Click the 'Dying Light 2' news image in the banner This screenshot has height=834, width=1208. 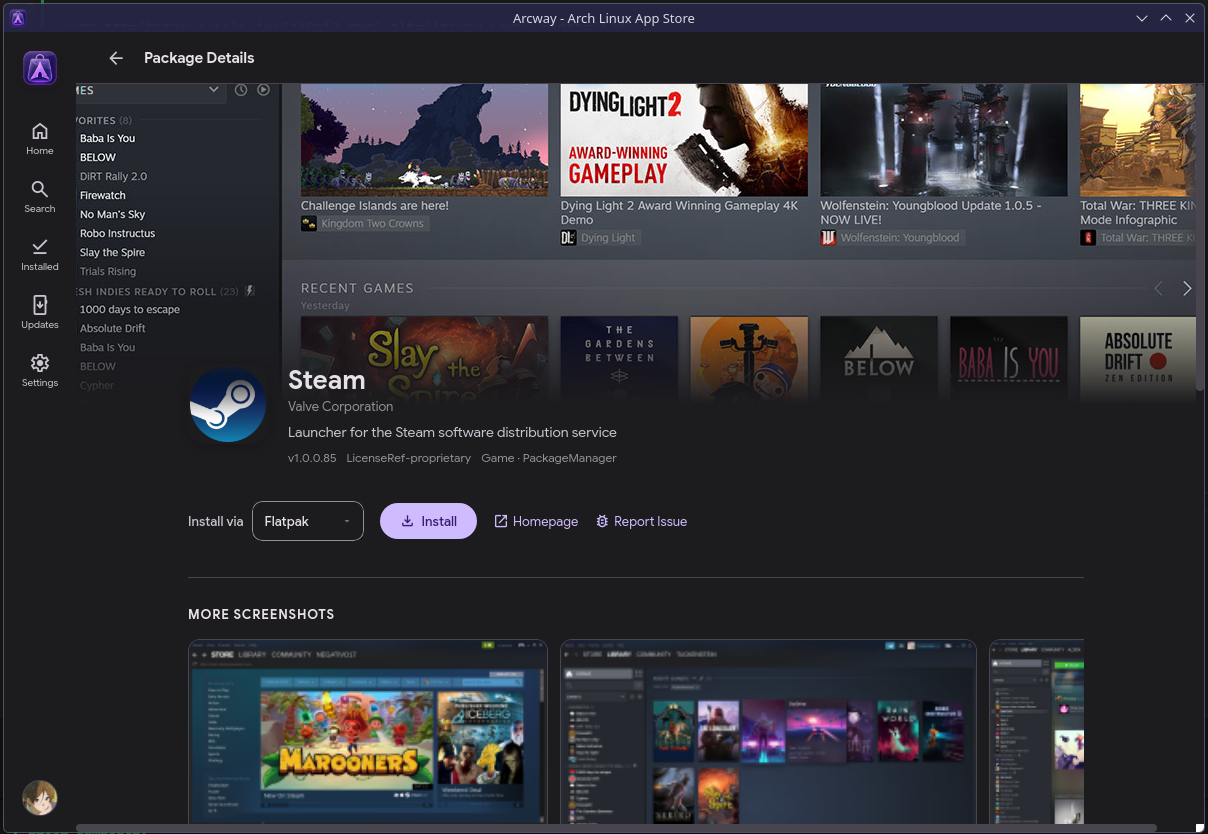click(684, 140)
